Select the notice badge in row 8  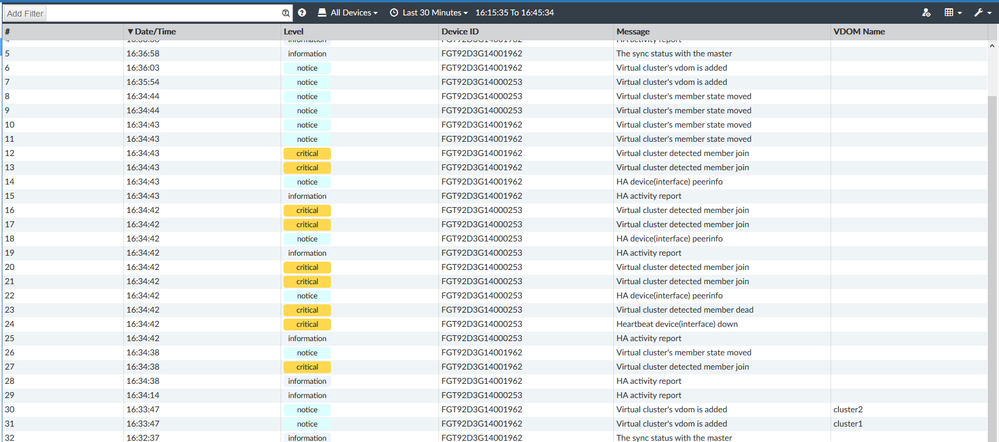pyautogui.click(x=307, y=96)
